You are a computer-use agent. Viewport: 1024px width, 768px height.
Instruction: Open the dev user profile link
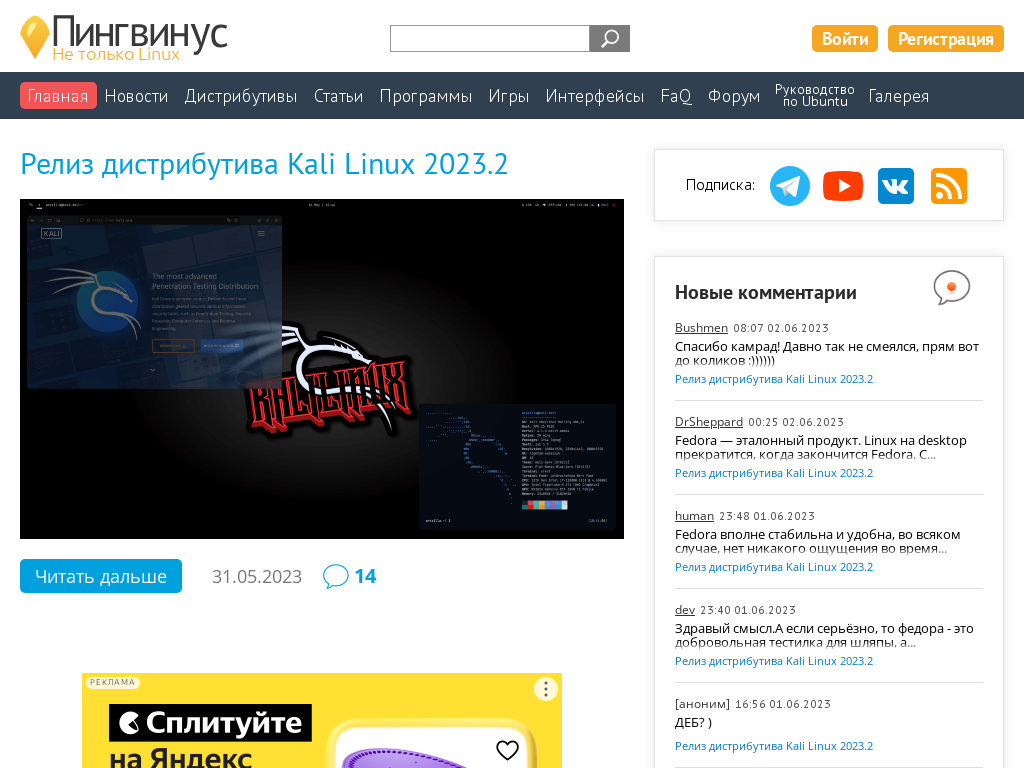coord(684,610)
